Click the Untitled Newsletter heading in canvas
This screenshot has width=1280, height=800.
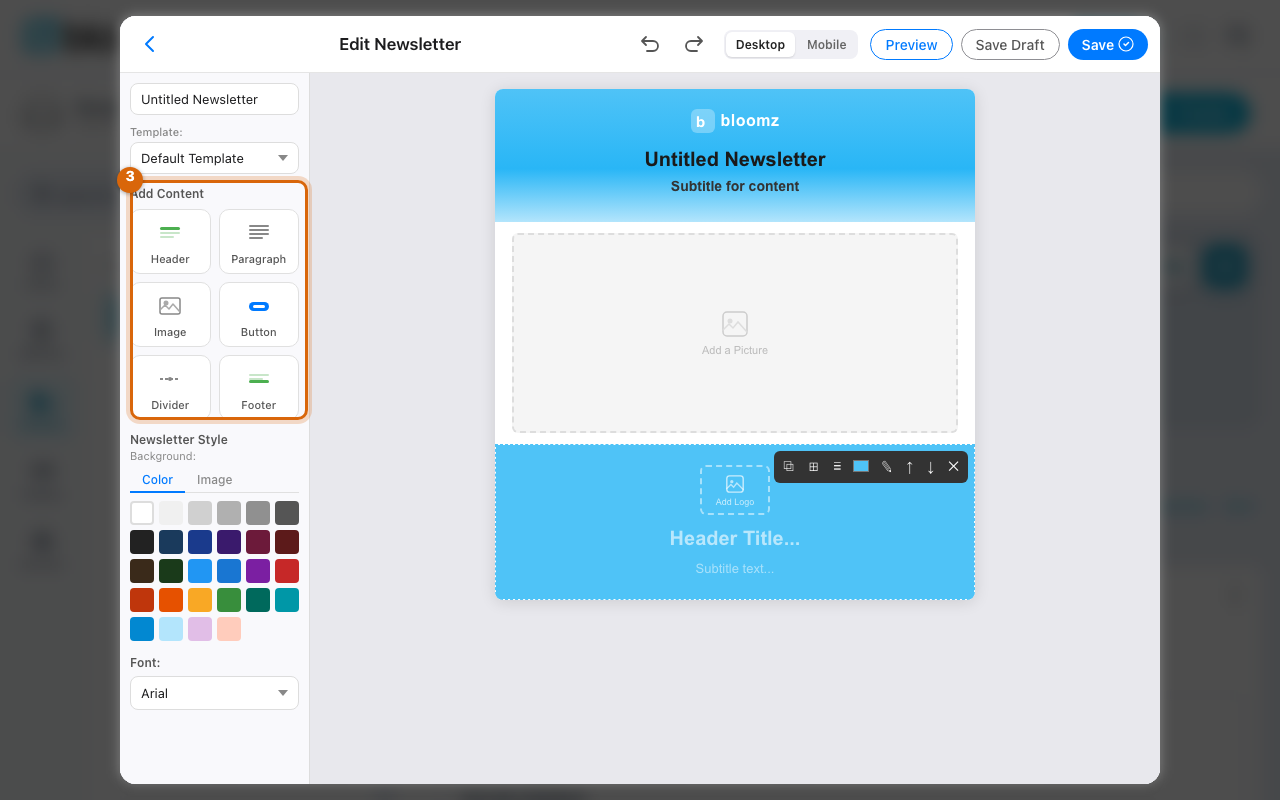pyautogui.click(x=735, y=159)
